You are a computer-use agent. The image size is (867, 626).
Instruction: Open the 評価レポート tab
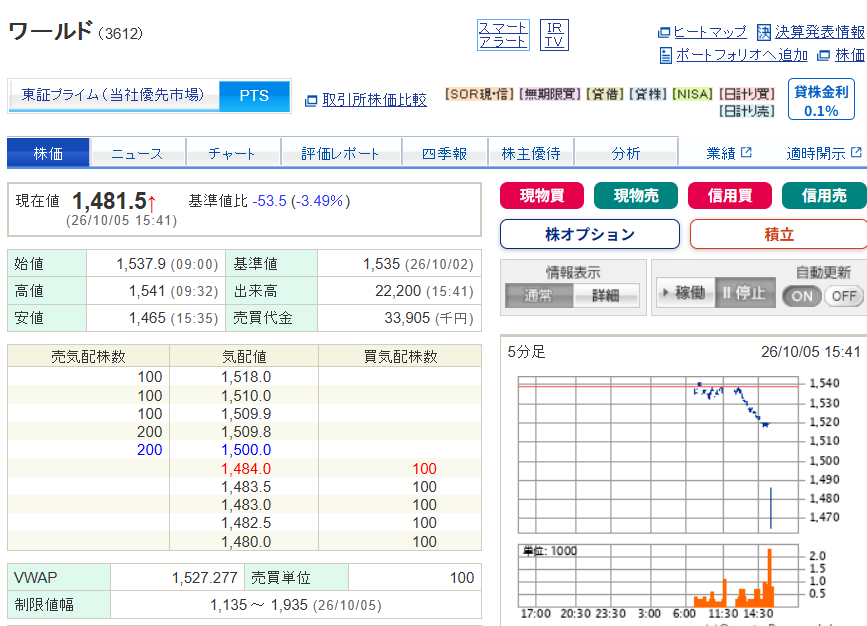click(x=341, y=153)
